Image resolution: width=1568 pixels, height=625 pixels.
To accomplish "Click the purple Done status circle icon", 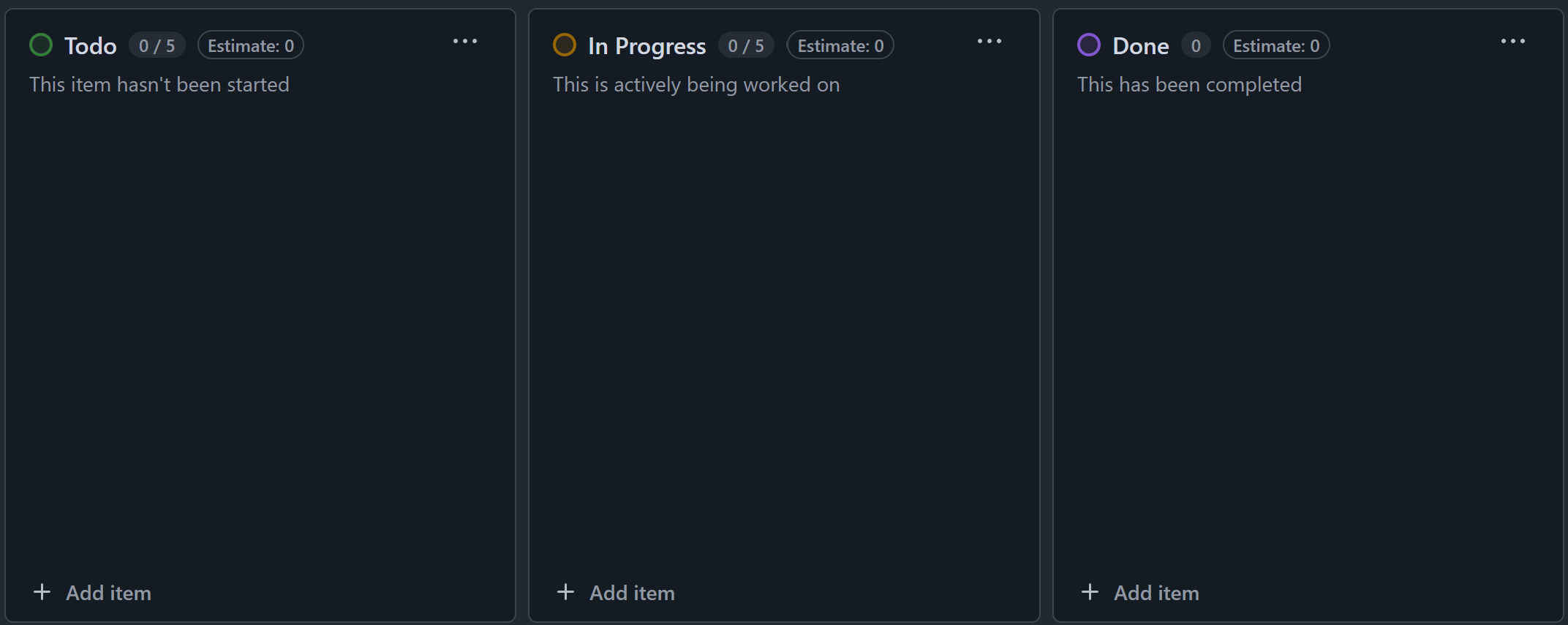I will click(x=1089, y=45).
